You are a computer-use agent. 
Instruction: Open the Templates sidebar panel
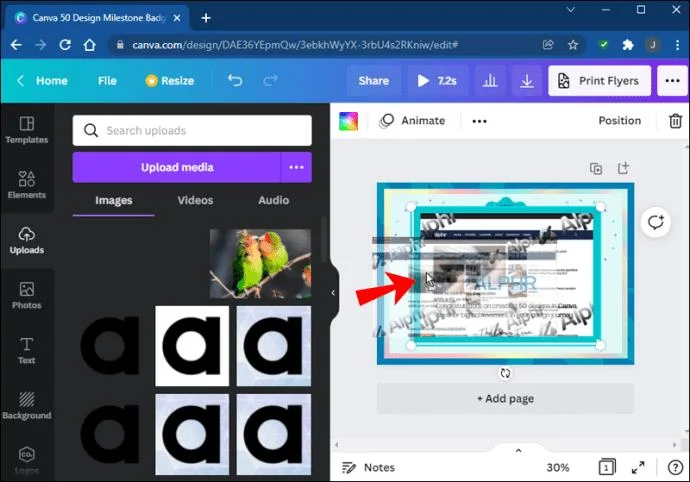[x=26, y=130]
